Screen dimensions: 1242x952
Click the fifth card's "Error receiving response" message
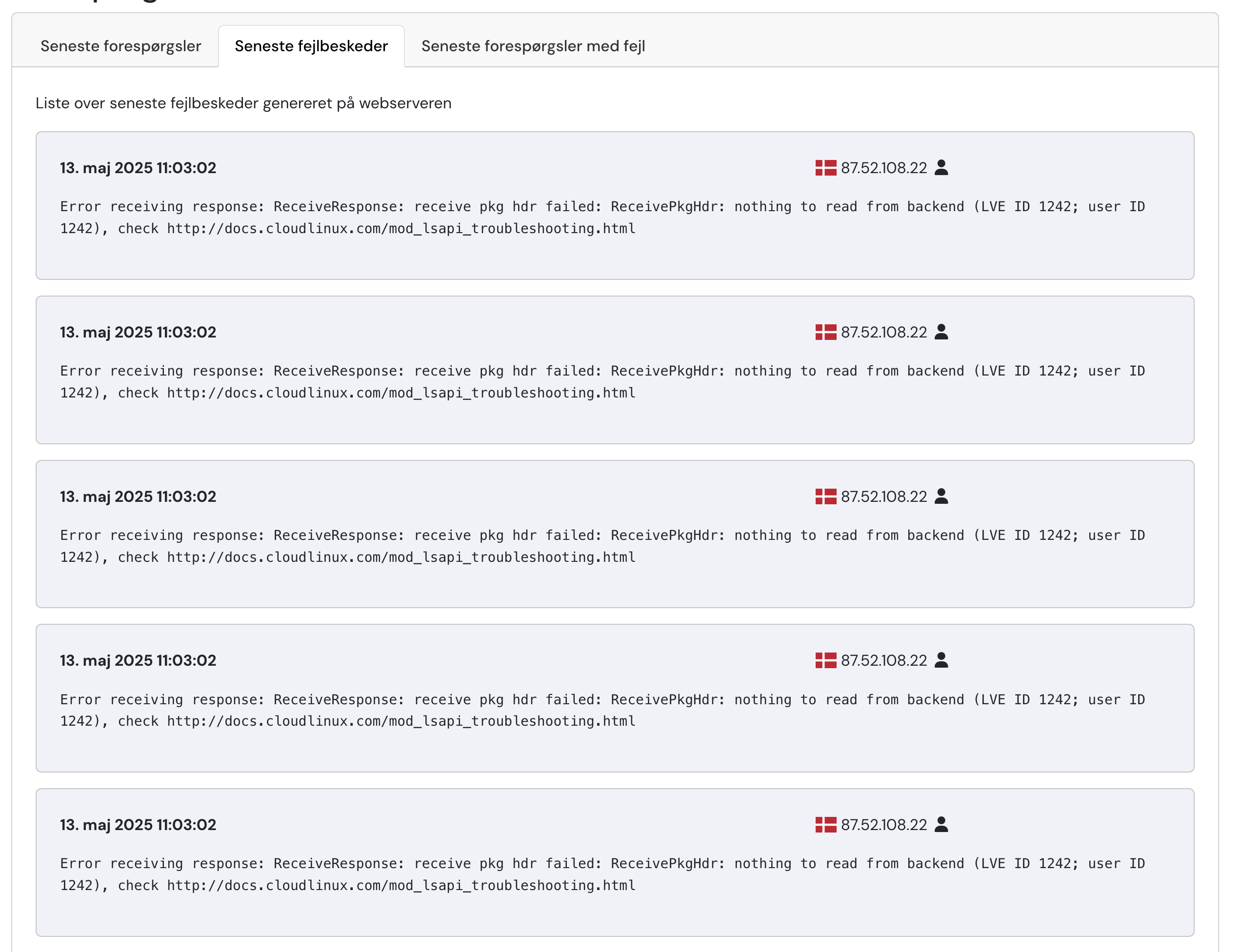pyautogui.click(x=602, y=874)
